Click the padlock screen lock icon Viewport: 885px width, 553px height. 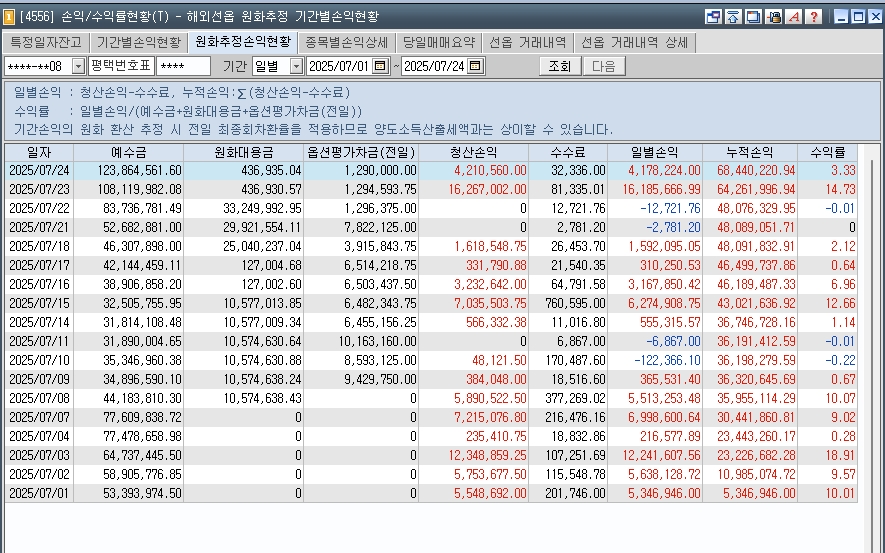pyautogui.click(x=774, y=16)
